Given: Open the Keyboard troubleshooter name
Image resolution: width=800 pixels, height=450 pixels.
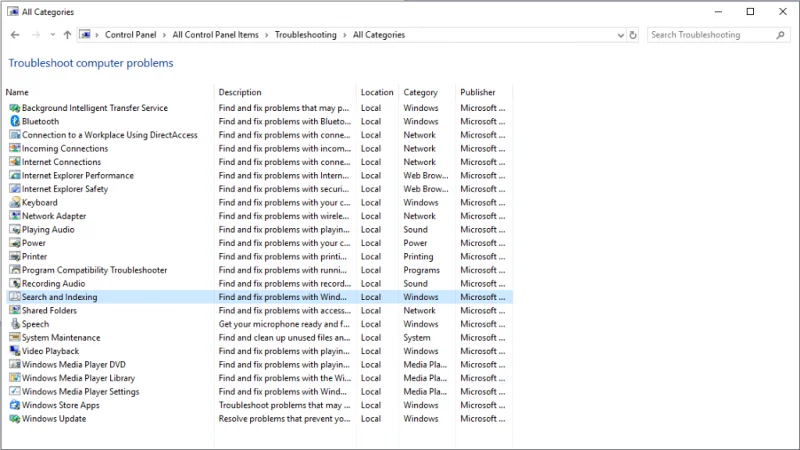Looking at the screenshot, I should coord(40,203).
